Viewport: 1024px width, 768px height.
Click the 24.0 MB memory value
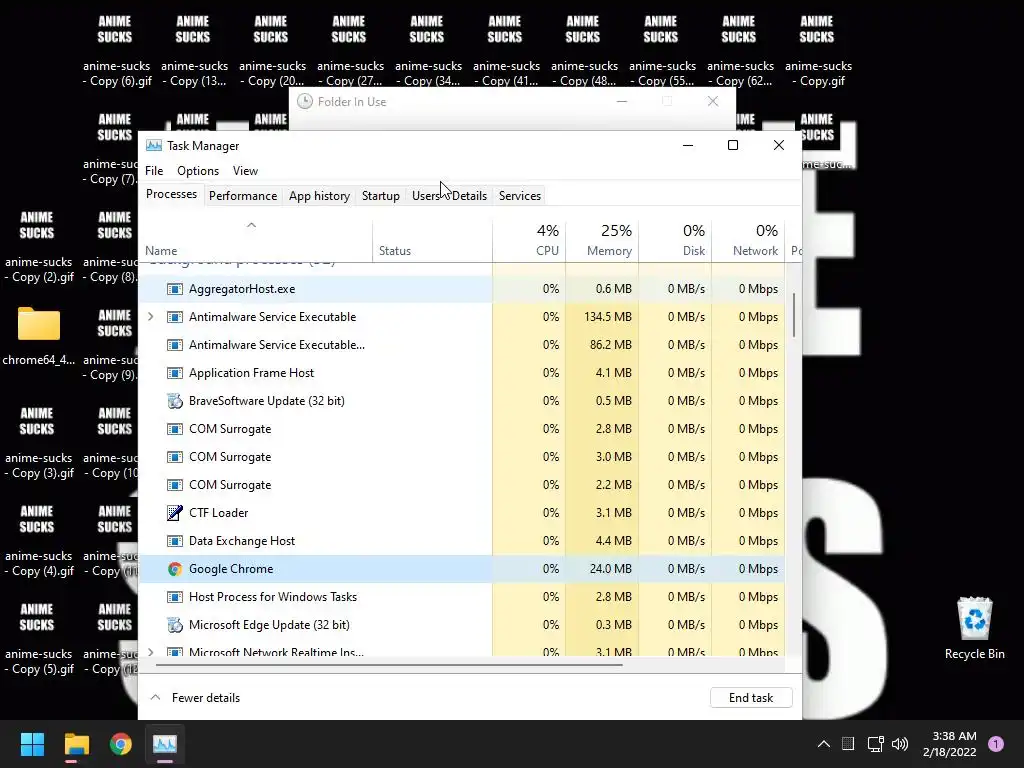click(611, 569)
